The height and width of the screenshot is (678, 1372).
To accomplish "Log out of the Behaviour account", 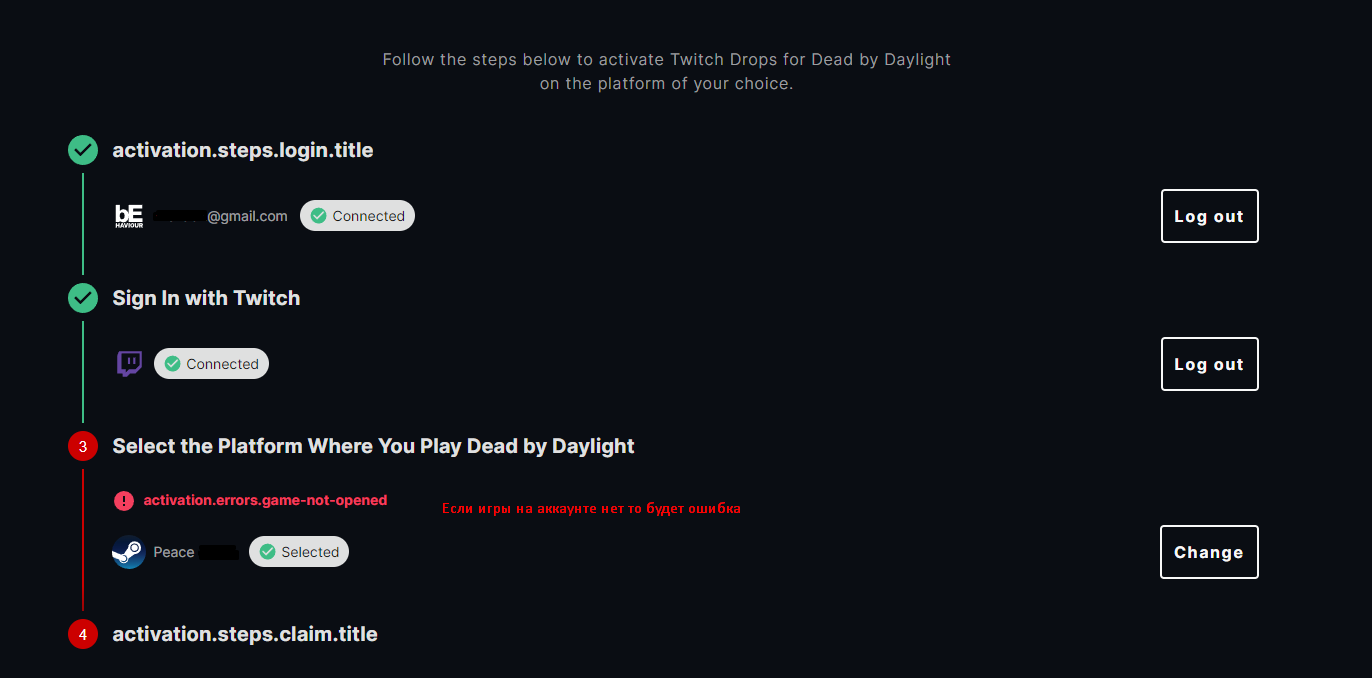I will pos(1209,216).
